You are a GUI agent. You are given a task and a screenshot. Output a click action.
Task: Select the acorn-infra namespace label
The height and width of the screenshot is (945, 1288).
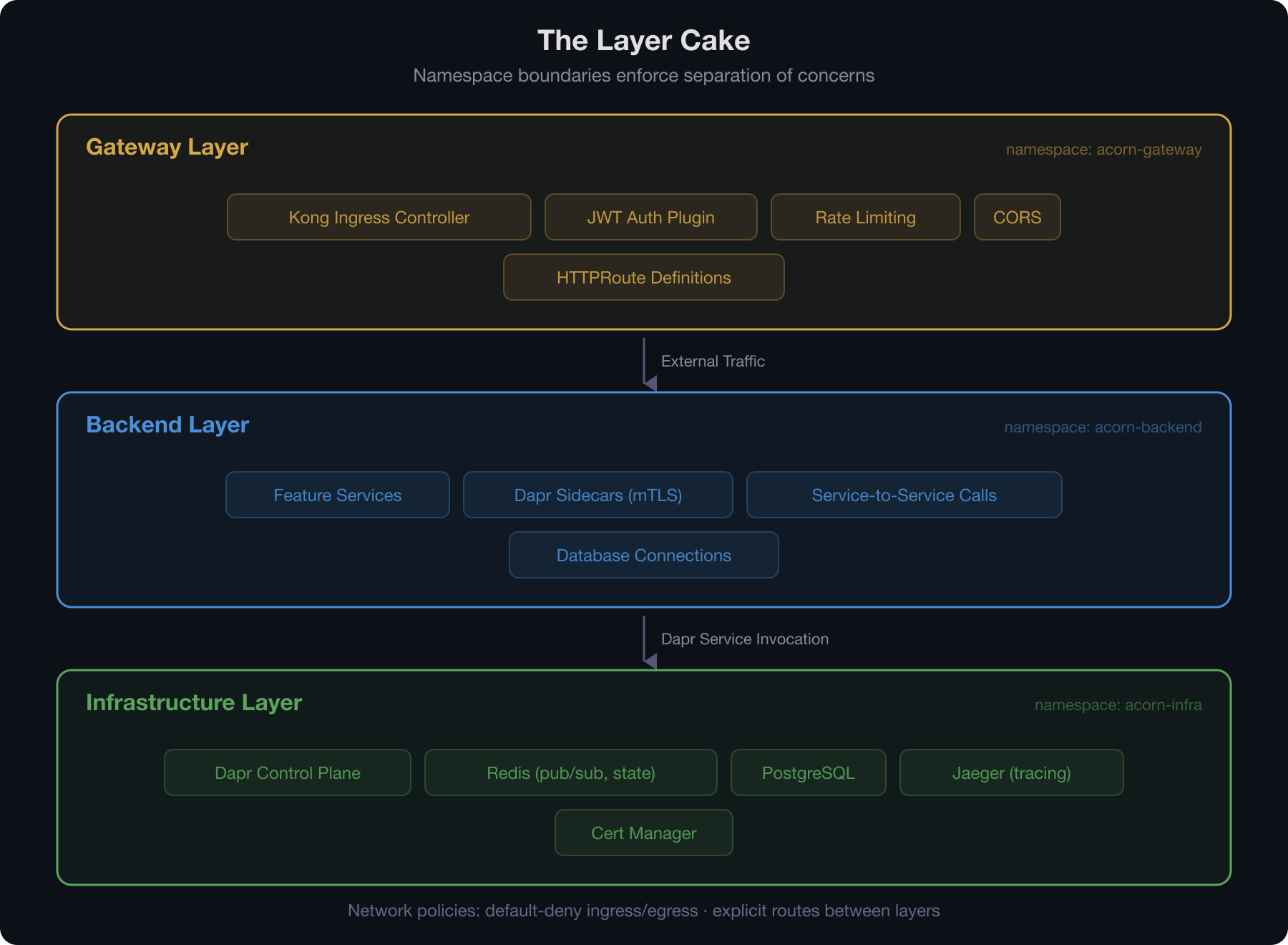[x=1119, y=705]
